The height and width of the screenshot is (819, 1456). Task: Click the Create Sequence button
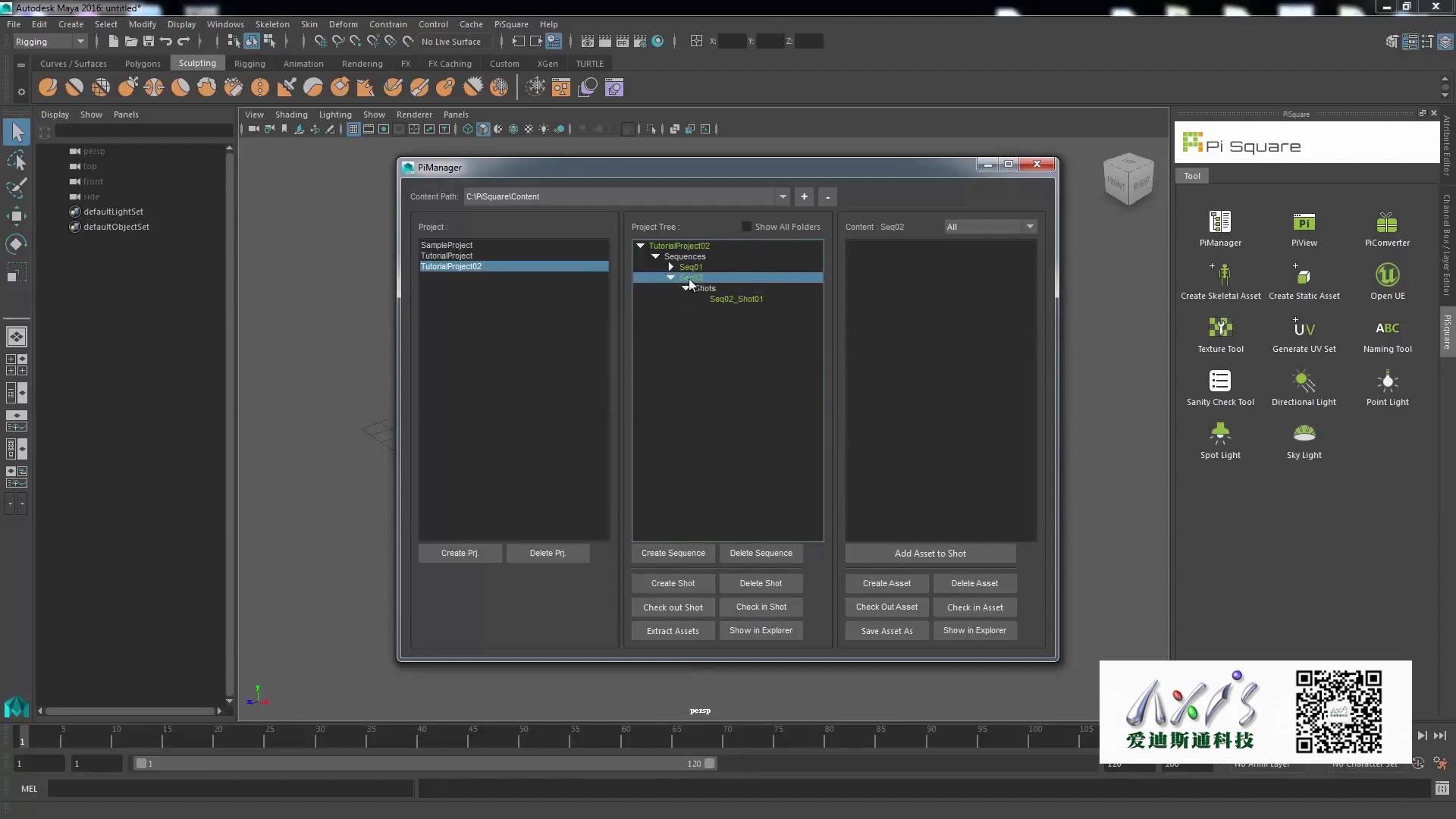(x=673, y=554)
